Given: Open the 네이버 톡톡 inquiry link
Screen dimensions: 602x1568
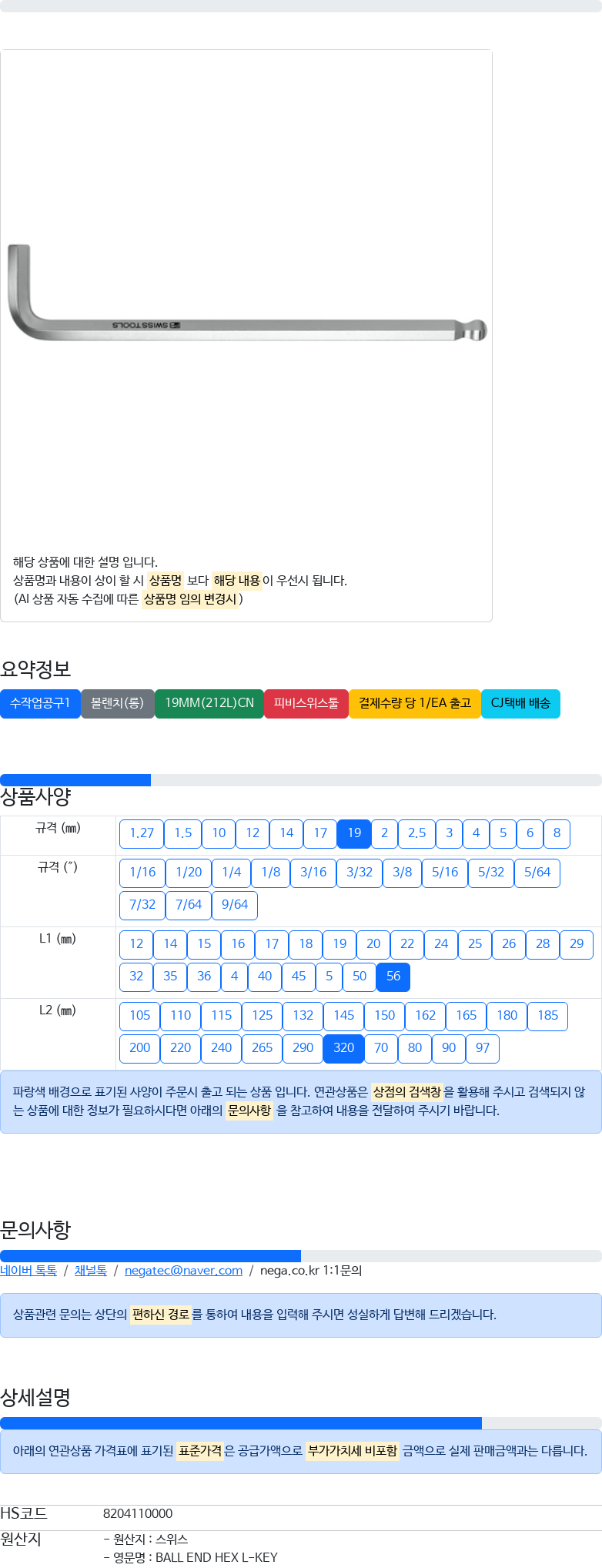Looking at the screenshot, I should point(28,1271).
